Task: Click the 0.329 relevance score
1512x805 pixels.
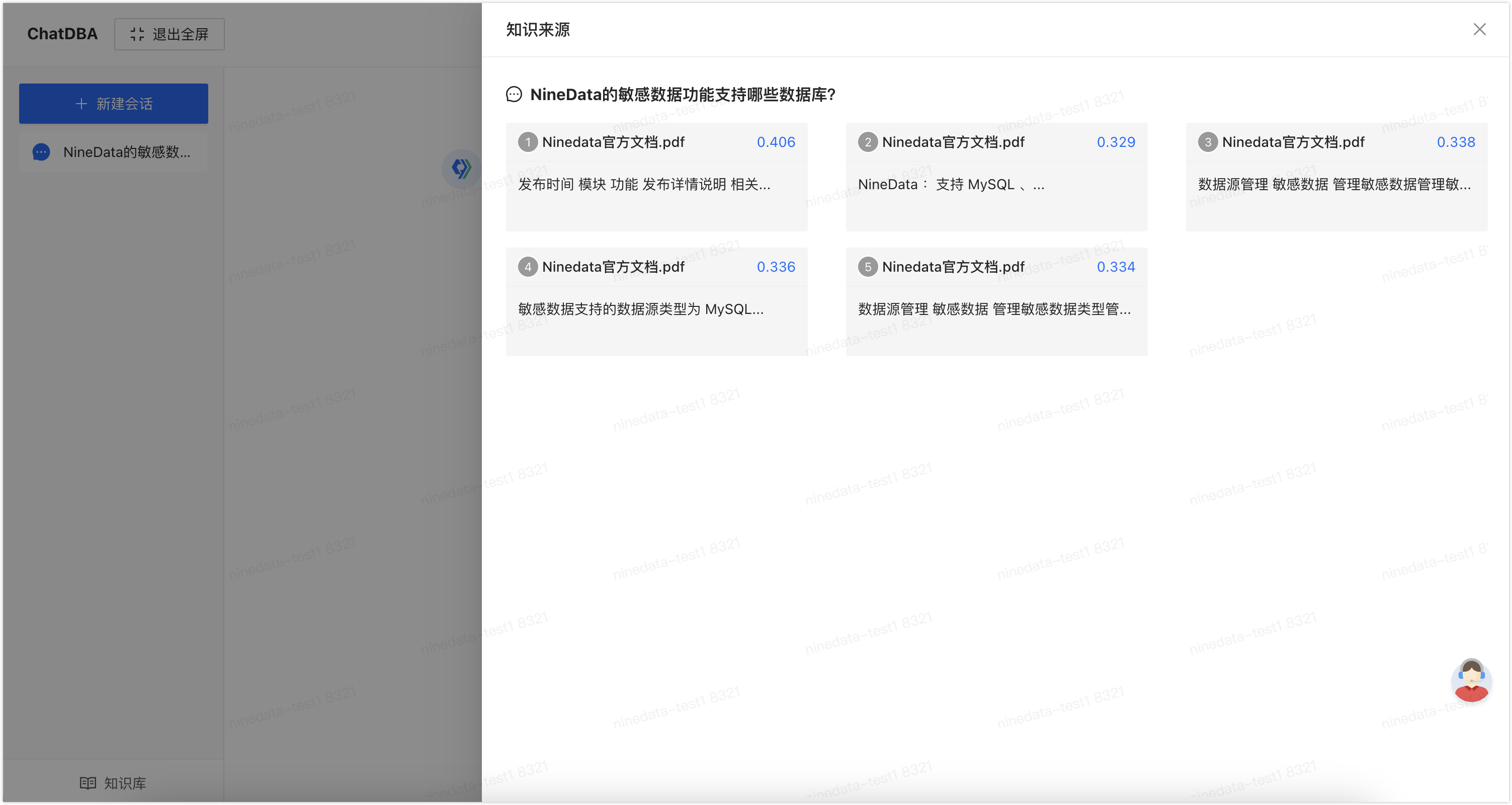Action: click(x=1115, y=142)
